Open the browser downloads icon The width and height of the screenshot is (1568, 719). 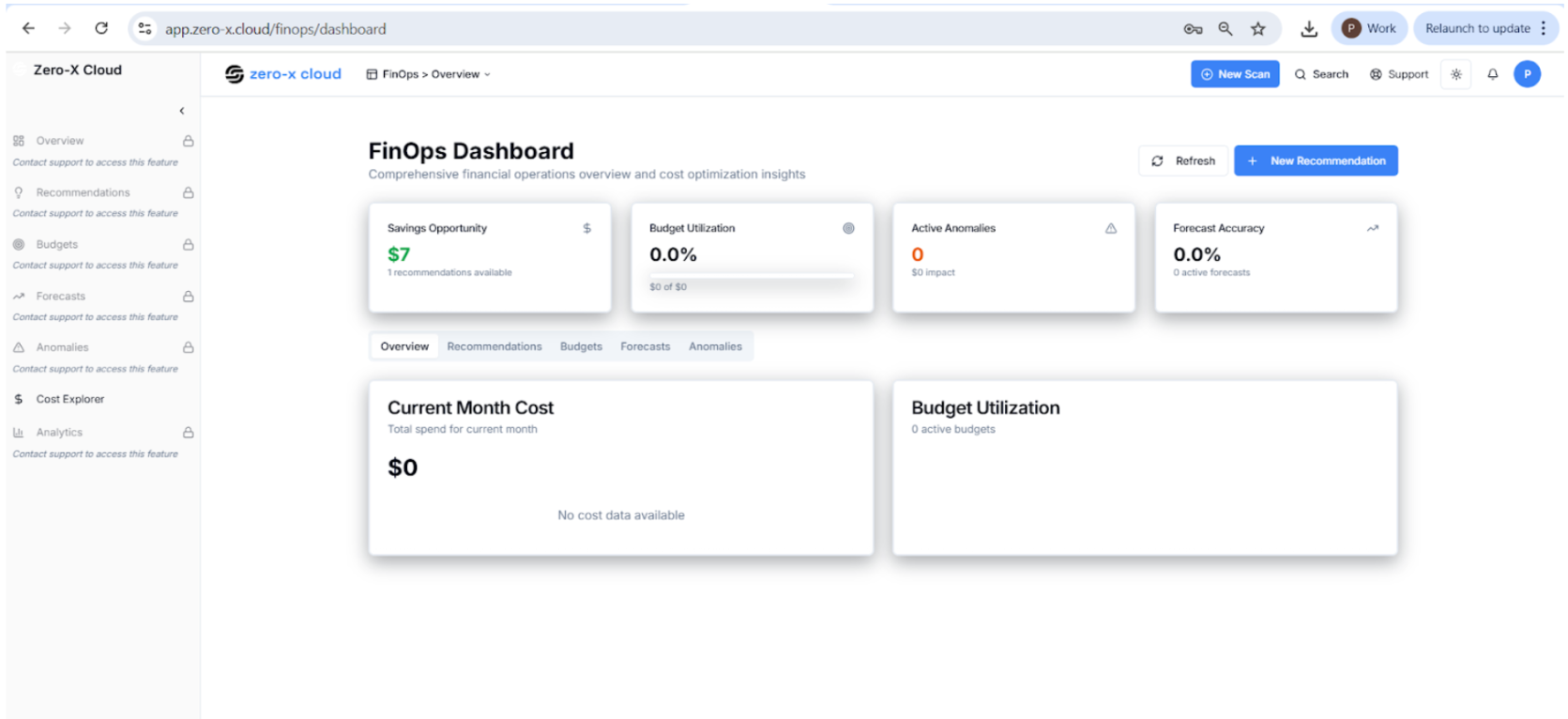pos(1309,29)
